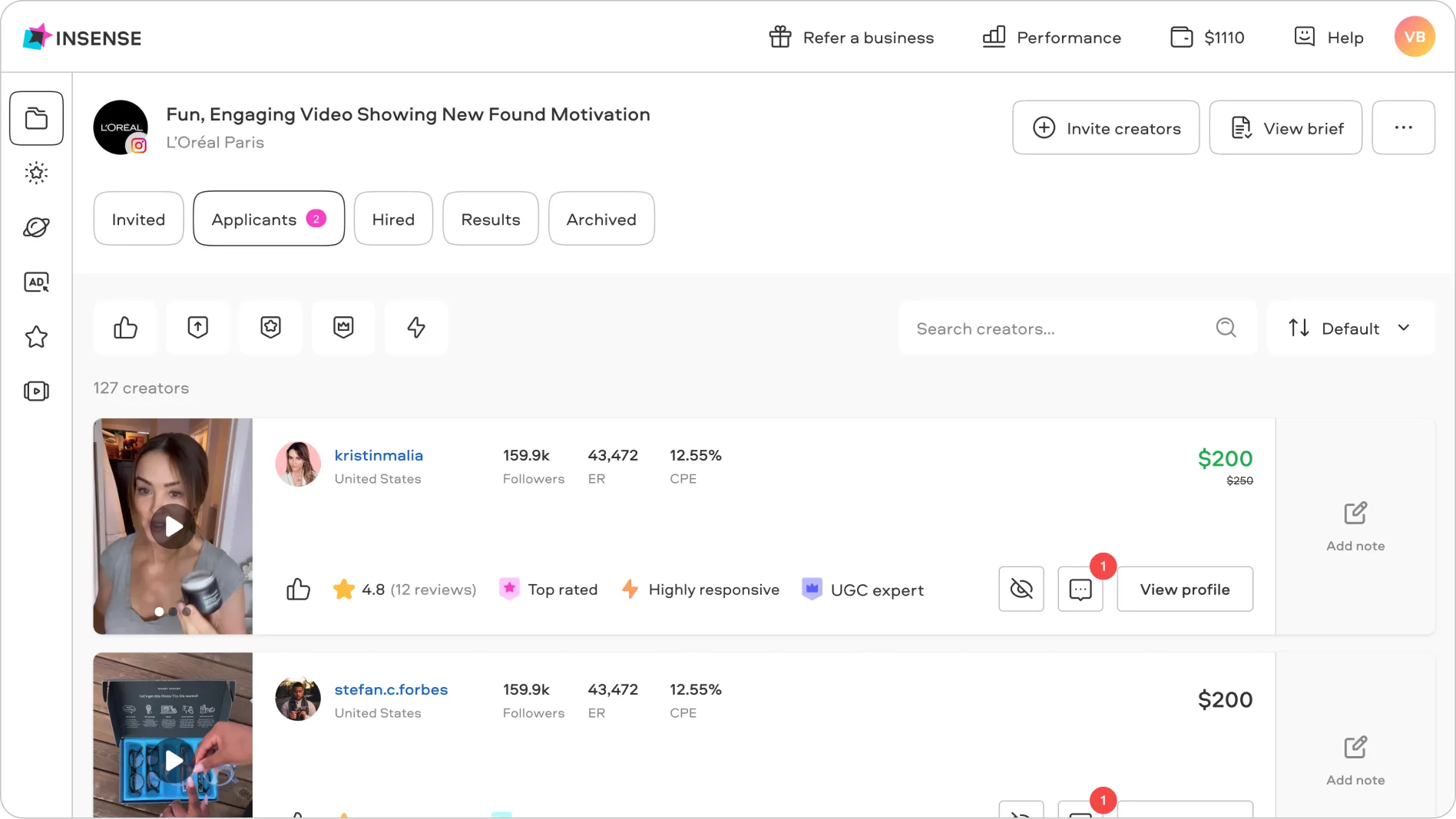This screenshot has width=1456, height=819.
Task: Select the sparkle star icon in sidebar
Action: tap(37, 173)
